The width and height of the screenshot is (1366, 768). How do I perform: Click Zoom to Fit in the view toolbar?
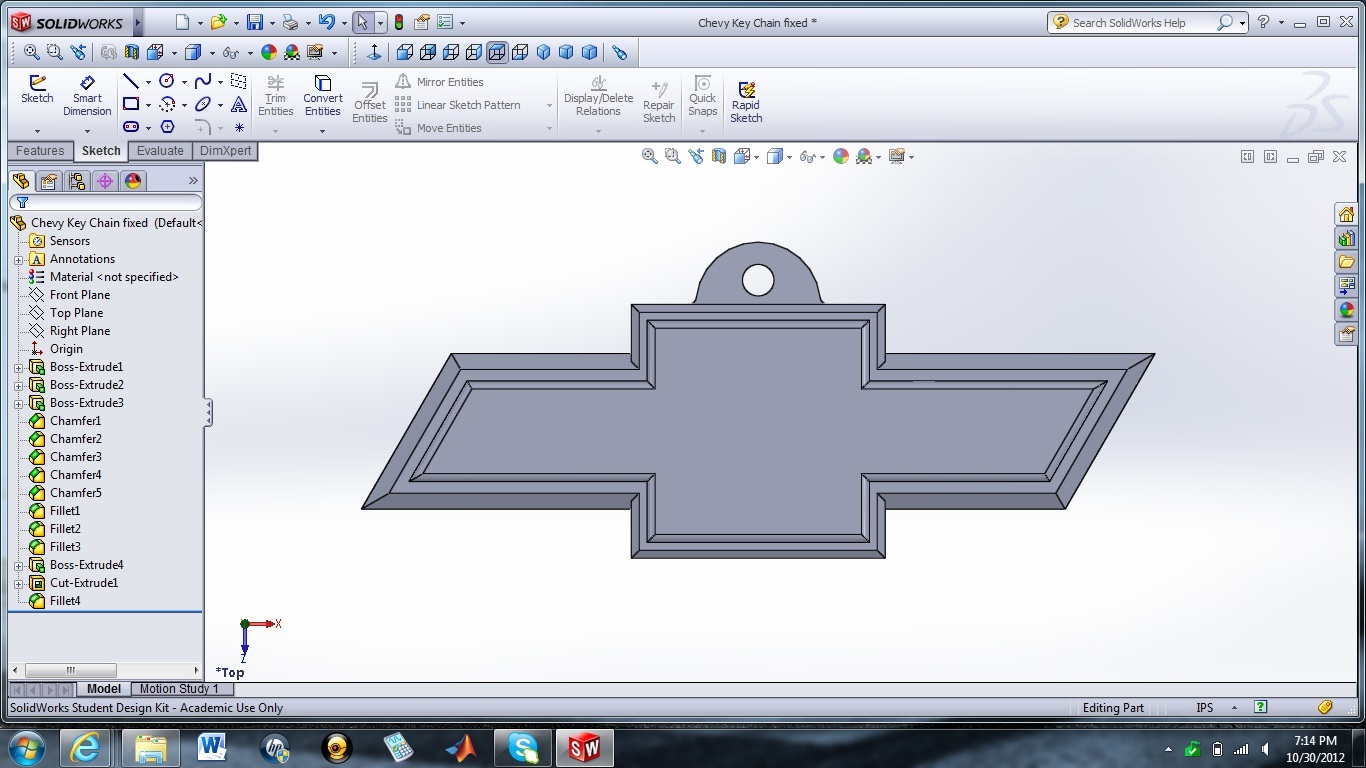pyautogui.click(x=649, y=157)
